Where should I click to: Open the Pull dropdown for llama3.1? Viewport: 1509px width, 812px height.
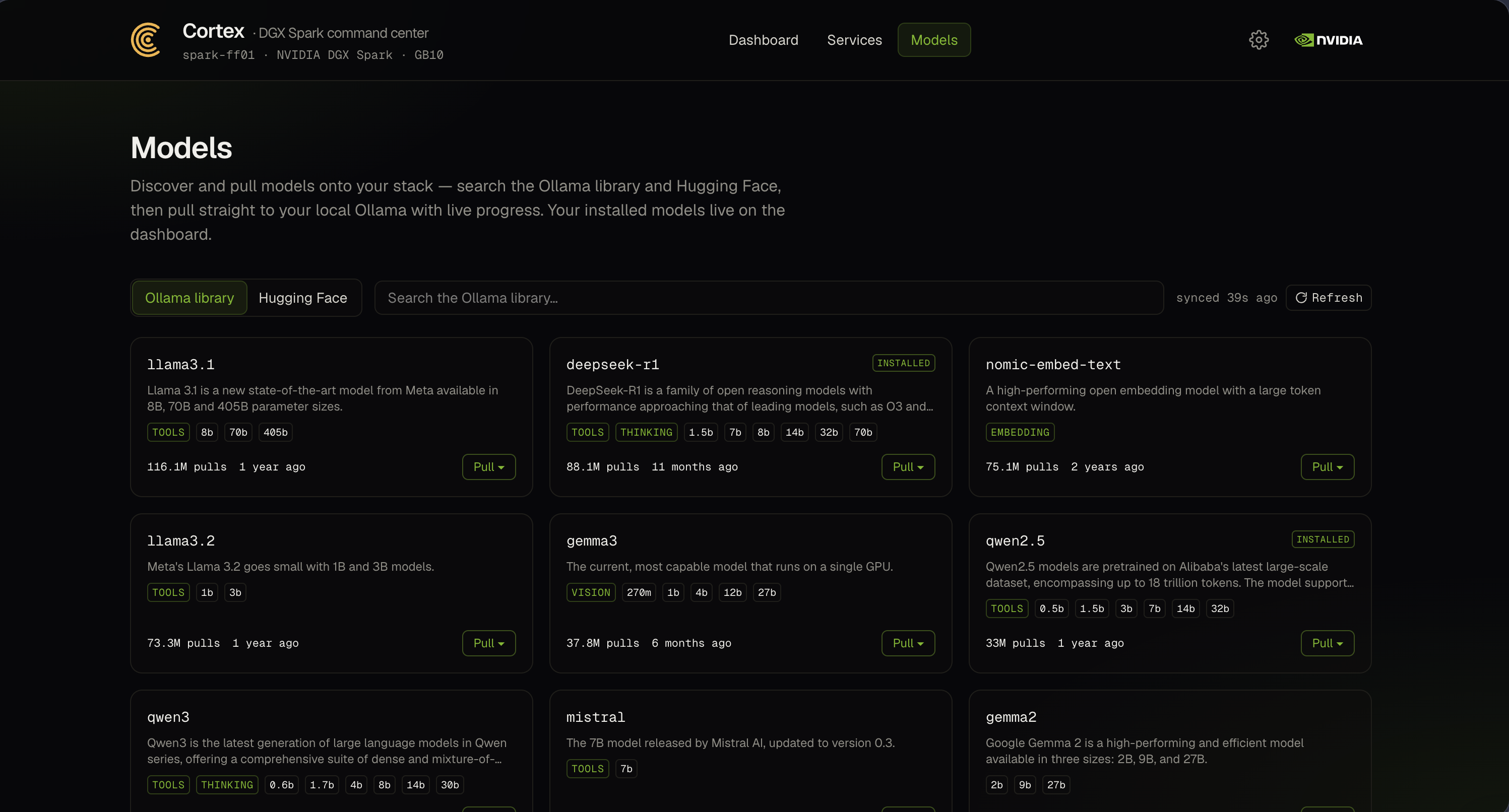[488, 466]
